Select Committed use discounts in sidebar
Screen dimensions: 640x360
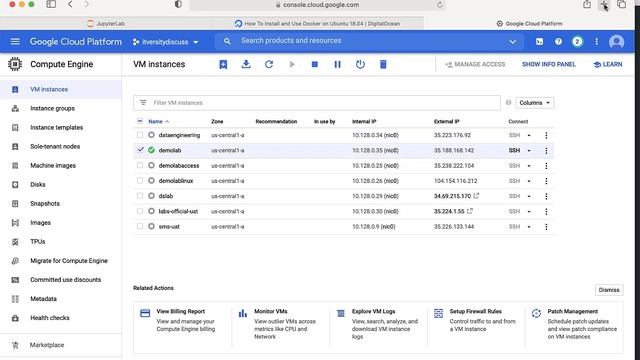(x=65, y=280)
